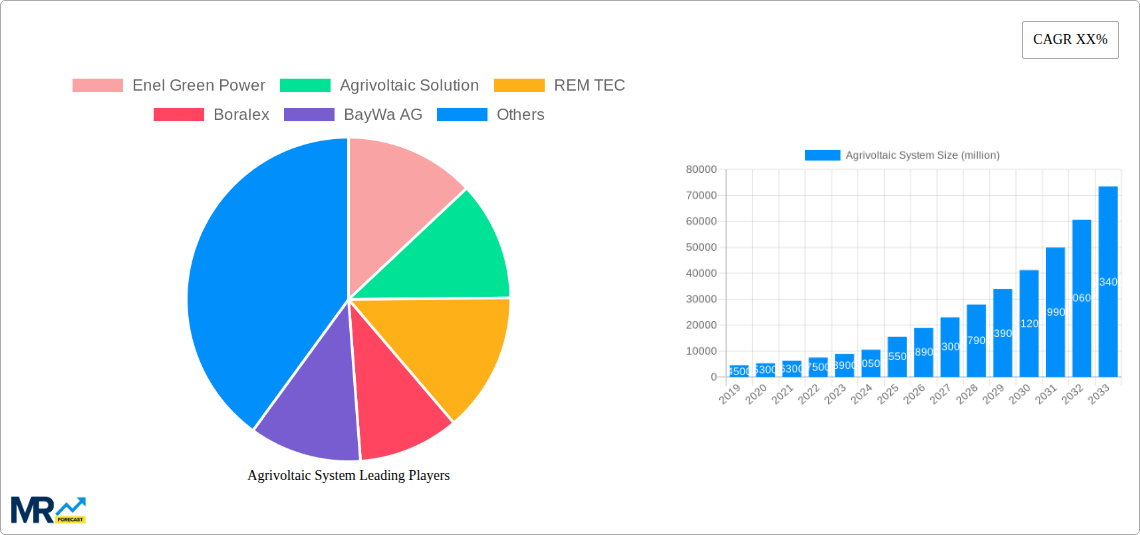Viewport: 1140px width, 535px height.
Task: Hide the Others legend series
Action: click(x=519, y=115)
